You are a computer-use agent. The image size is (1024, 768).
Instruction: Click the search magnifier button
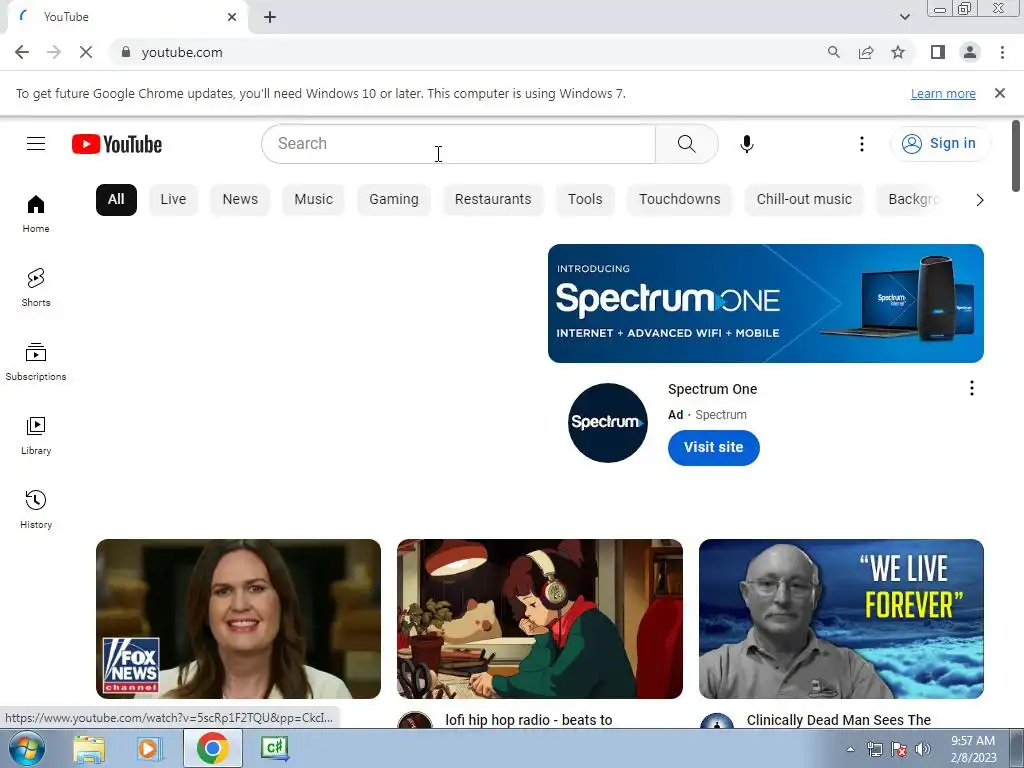coord(686,144)
